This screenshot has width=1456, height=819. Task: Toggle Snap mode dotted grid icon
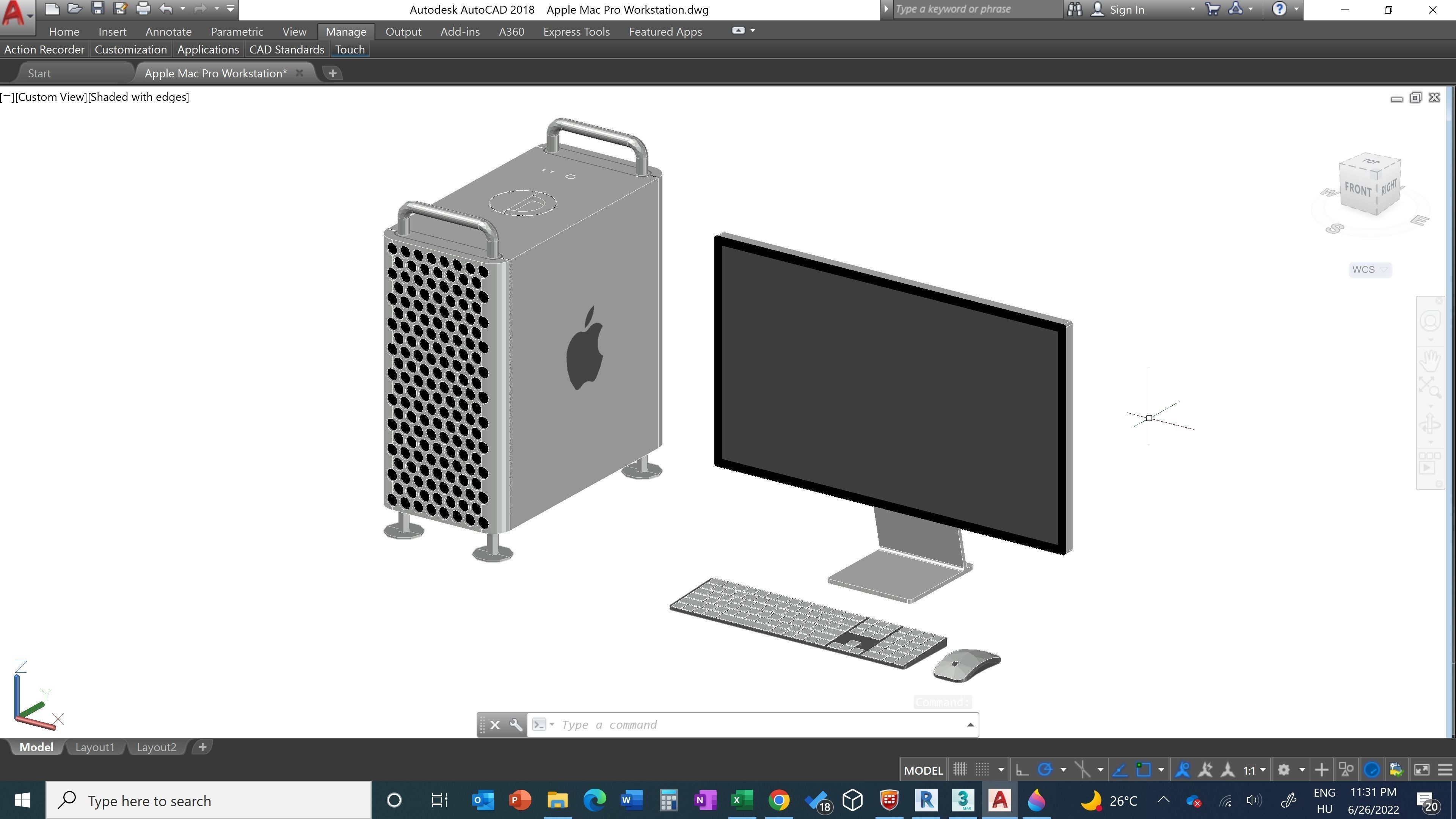983,770
